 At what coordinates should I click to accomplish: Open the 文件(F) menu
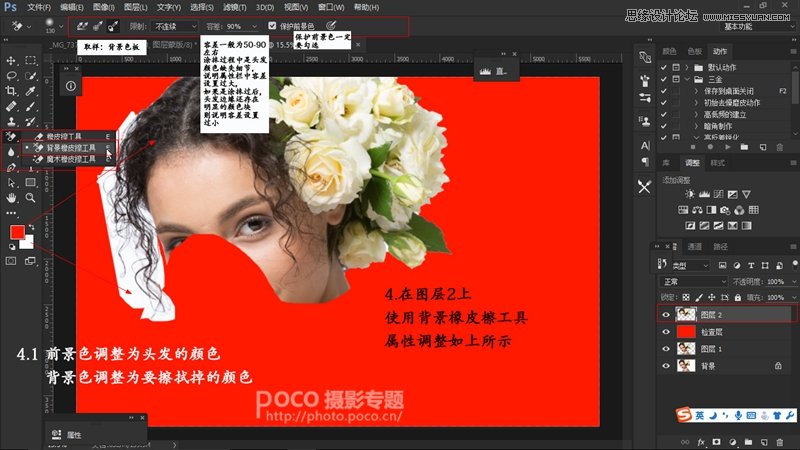coord(39,7)
